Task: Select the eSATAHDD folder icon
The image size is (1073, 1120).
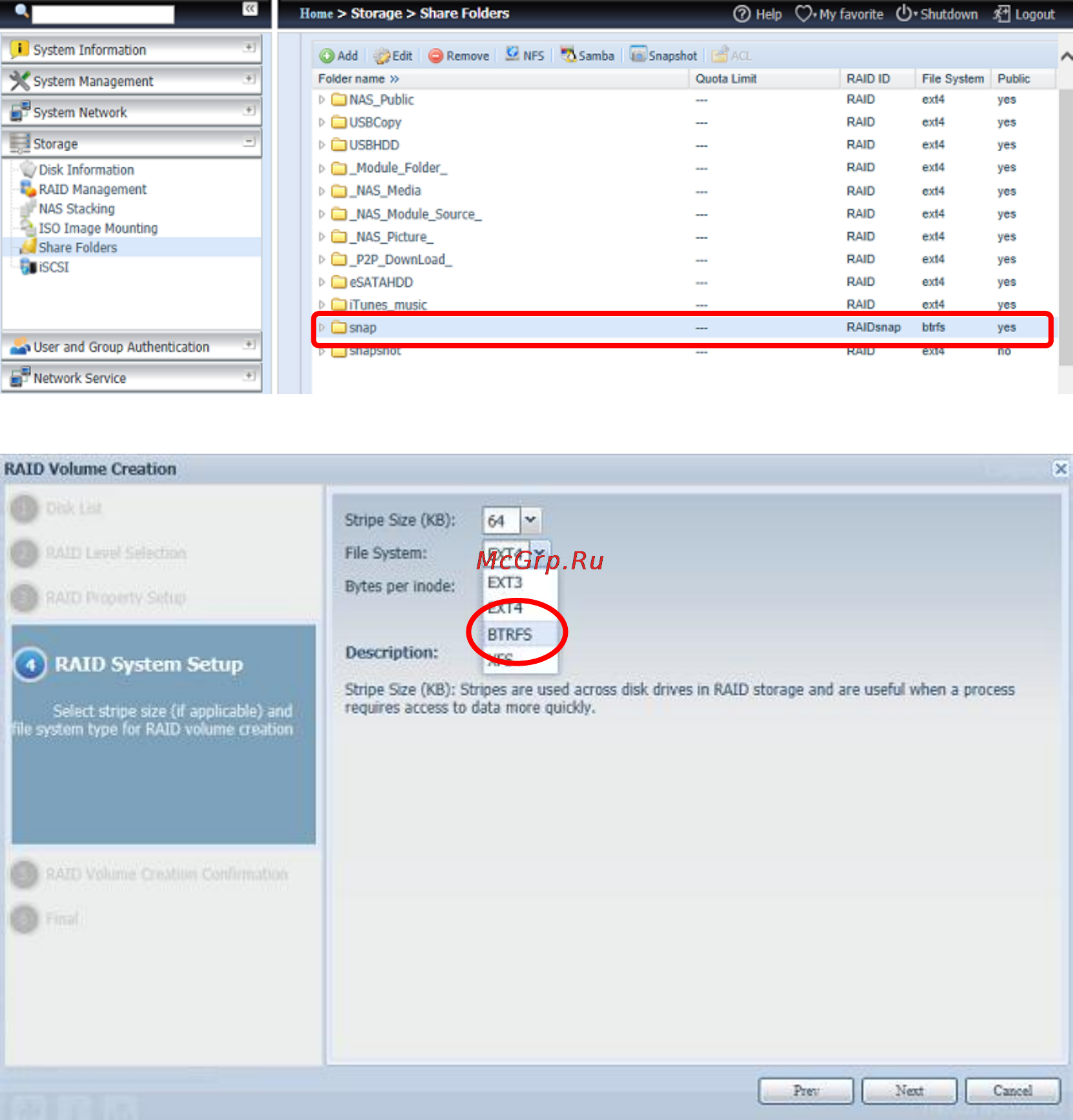Action: (x=339, y=282)
